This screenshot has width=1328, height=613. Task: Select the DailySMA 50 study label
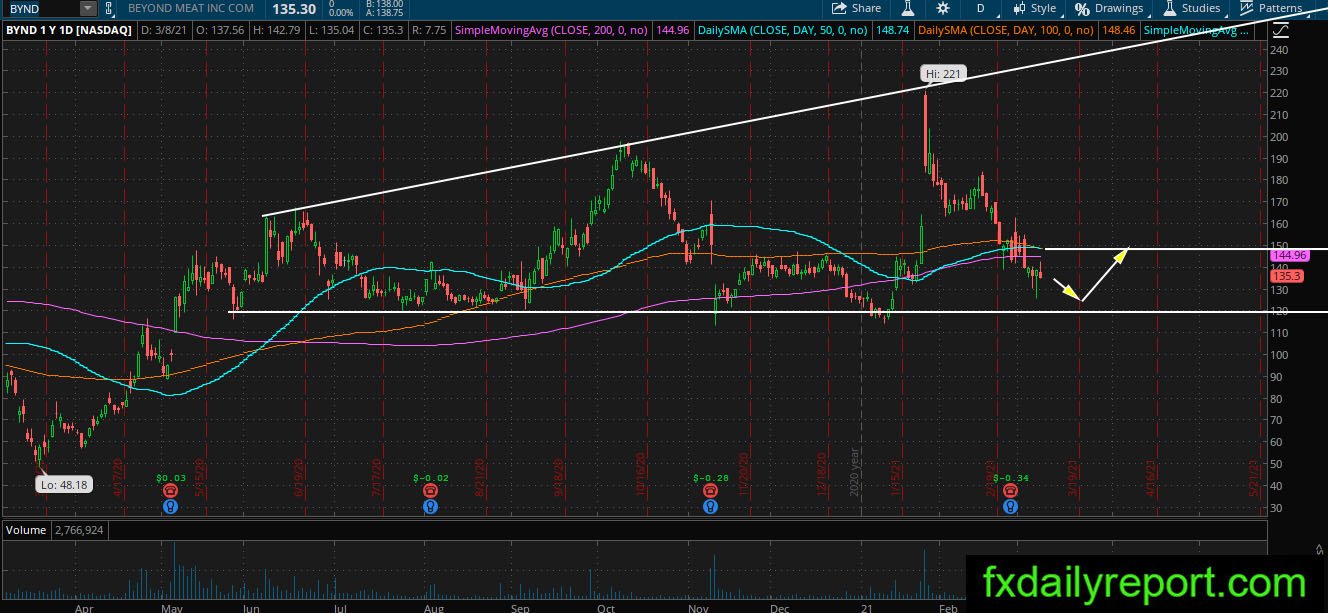point(782,31)
